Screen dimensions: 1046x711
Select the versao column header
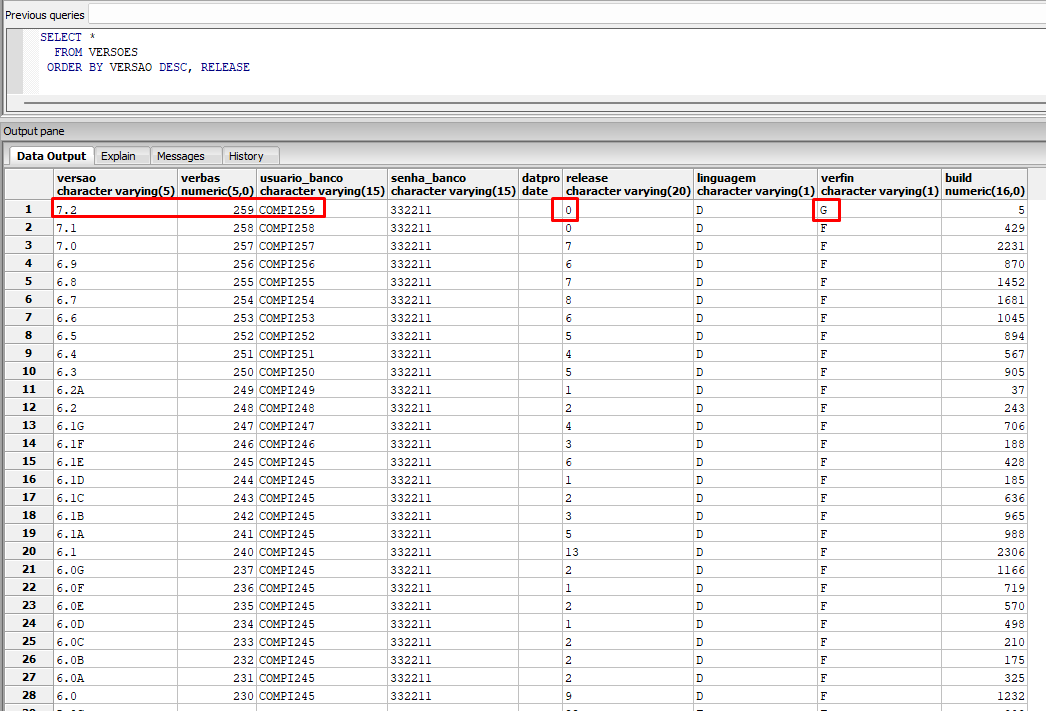115,184
